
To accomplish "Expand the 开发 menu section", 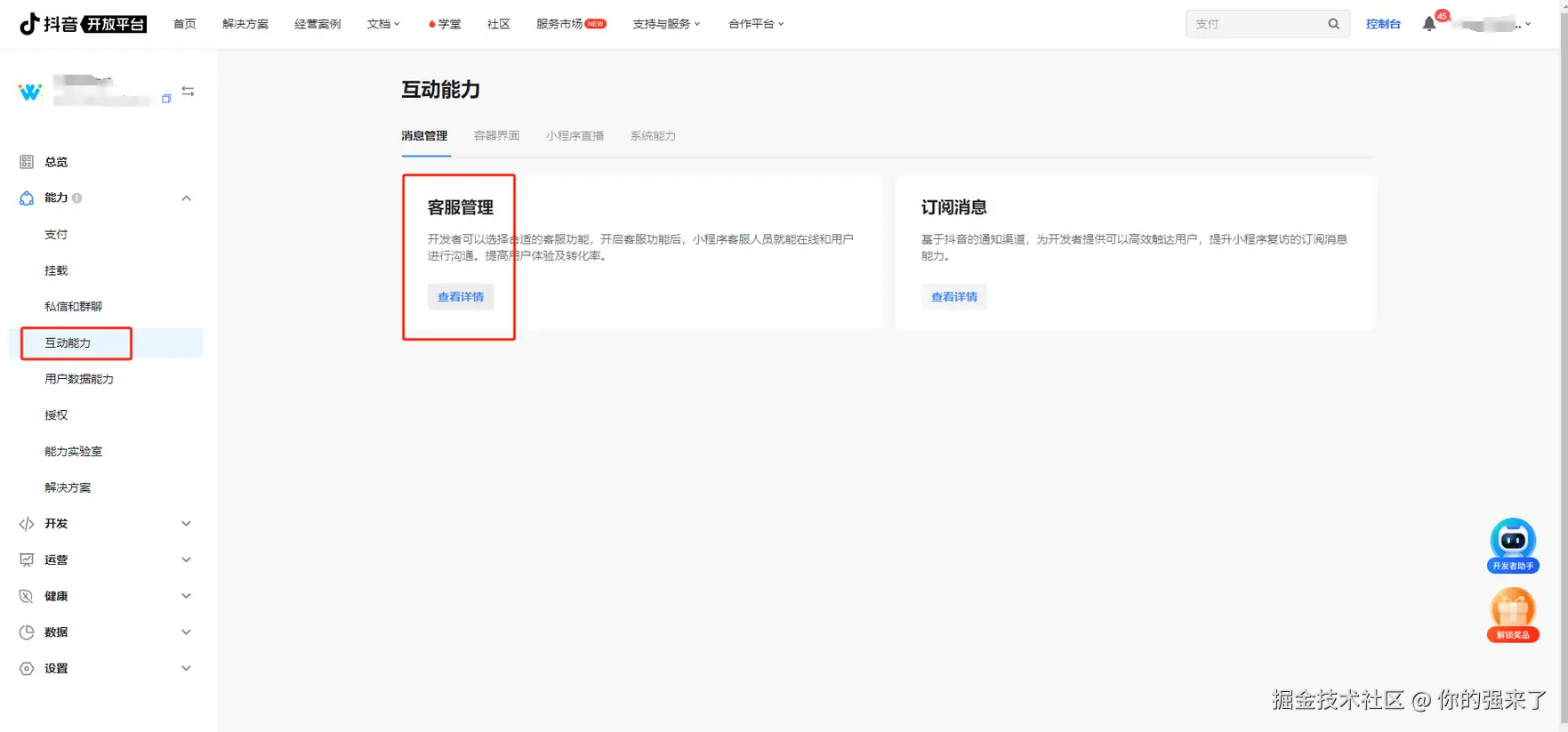I will [186, 524].
